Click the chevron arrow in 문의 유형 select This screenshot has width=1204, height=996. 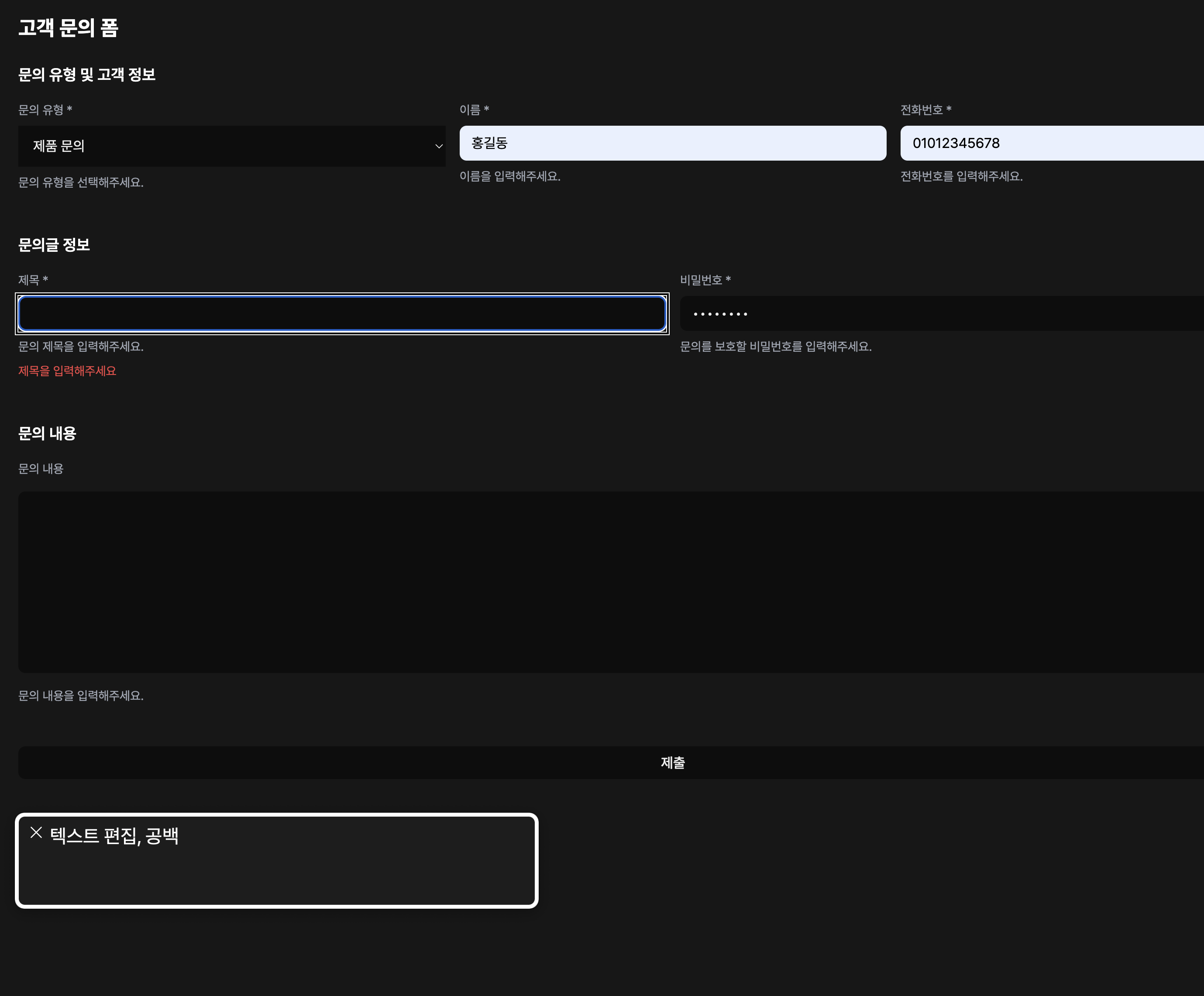point(439,146)
